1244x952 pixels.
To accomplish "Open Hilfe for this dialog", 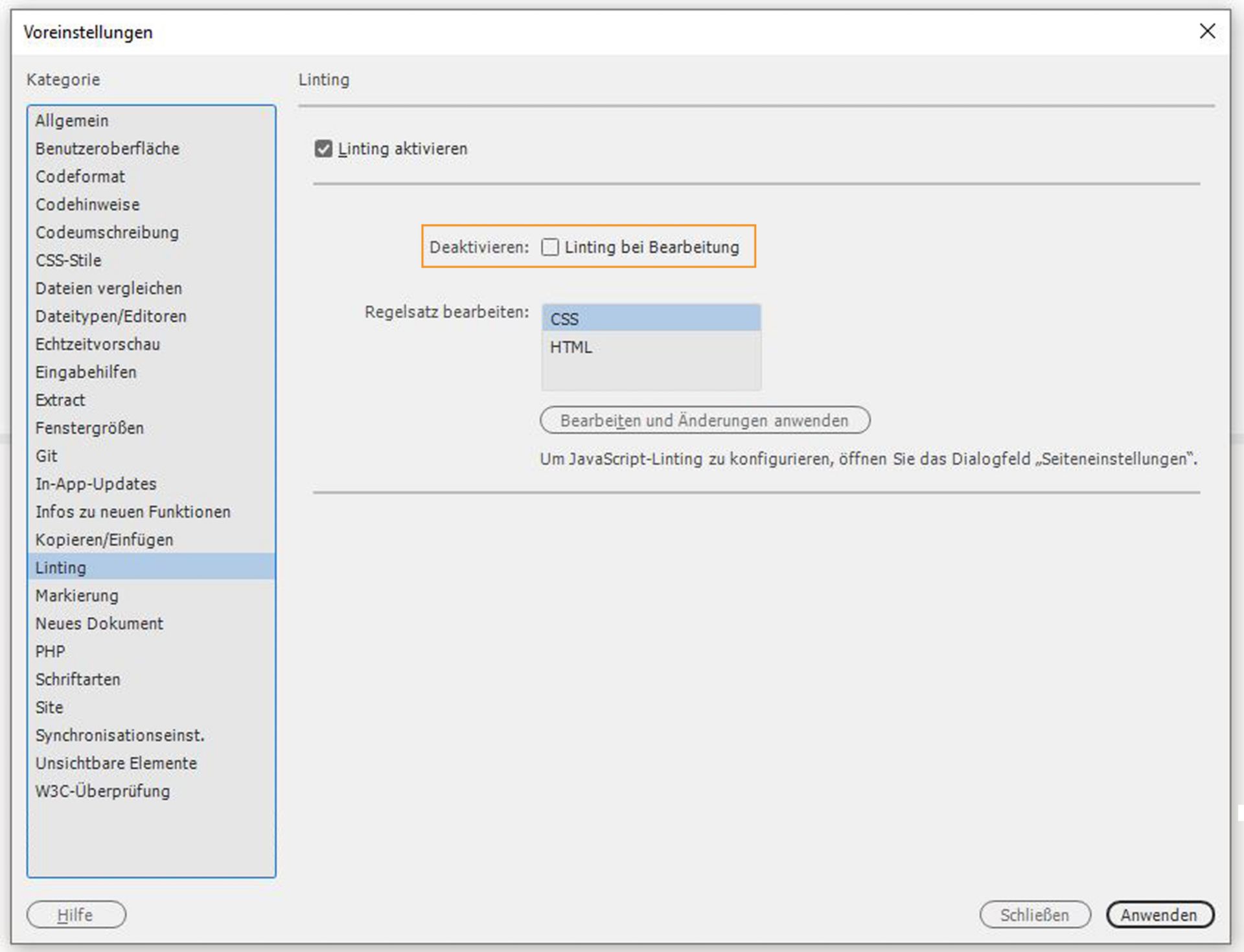I will [x=76, y=914].
